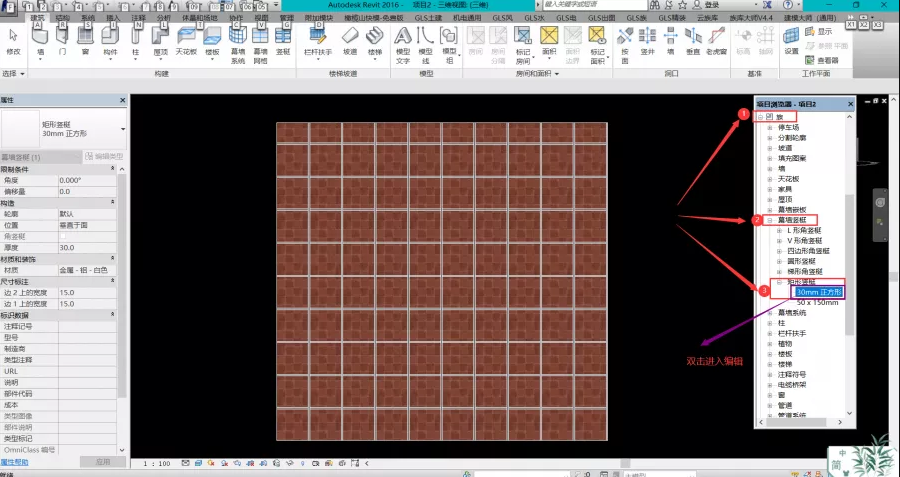The width and height of the screenshot is (900, 477).
Task: Select 30mm 正方形 item in browser tree
Action: pyautogui.click(x=820, y=292)
